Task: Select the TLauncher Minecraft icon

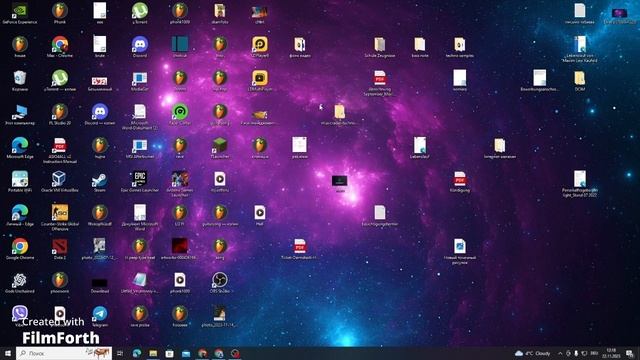Action: pos(220,148)
